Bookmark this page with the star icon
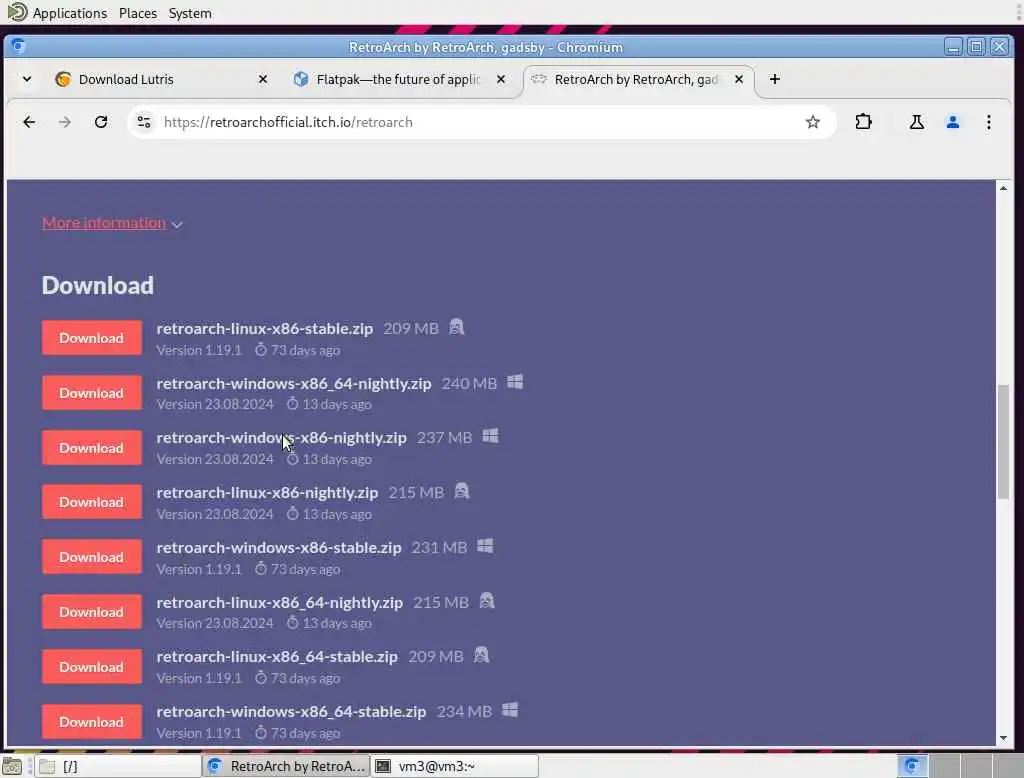This screenshot has height=778, width=1024. 812,122
